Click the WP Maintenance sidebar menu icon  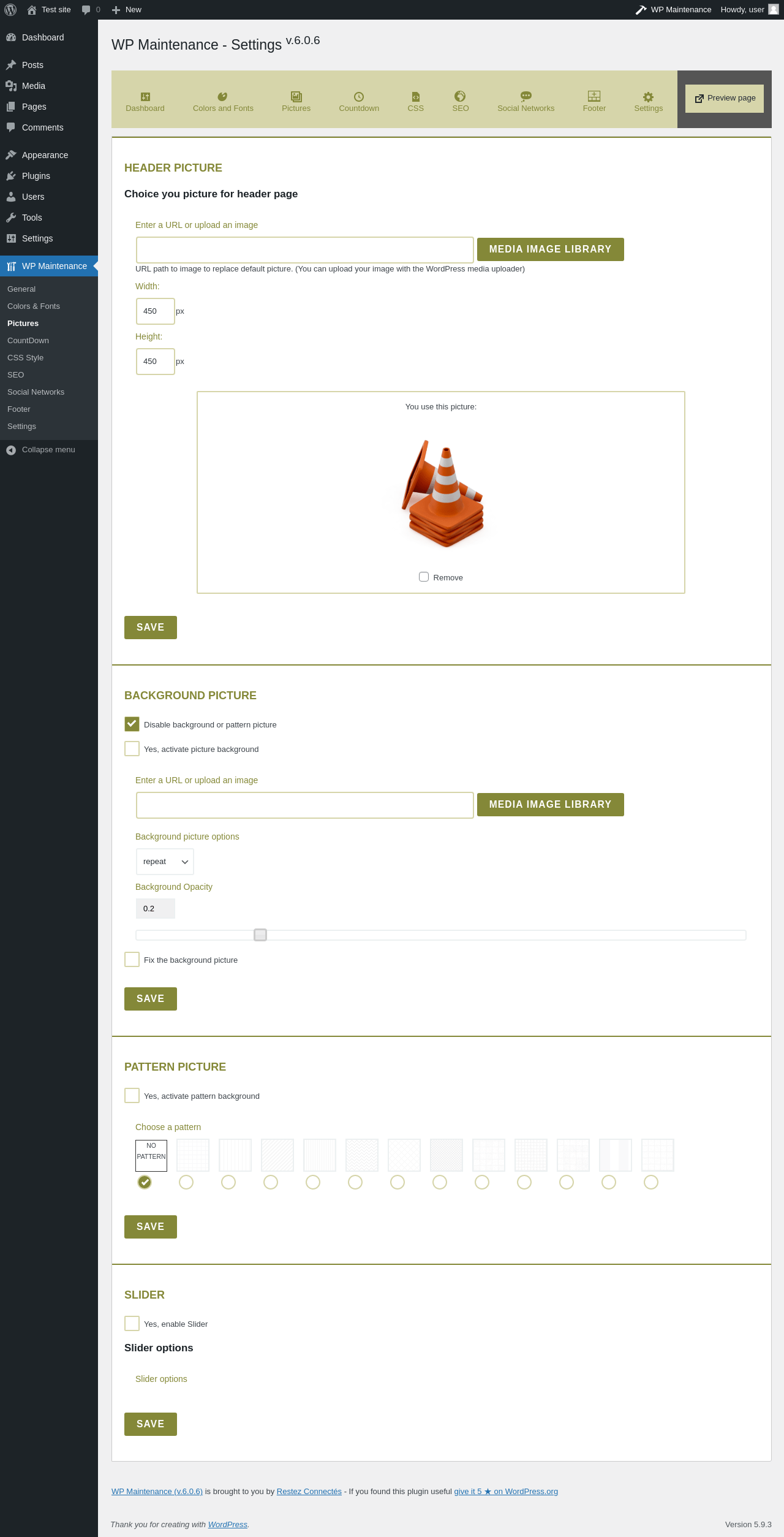11,266
